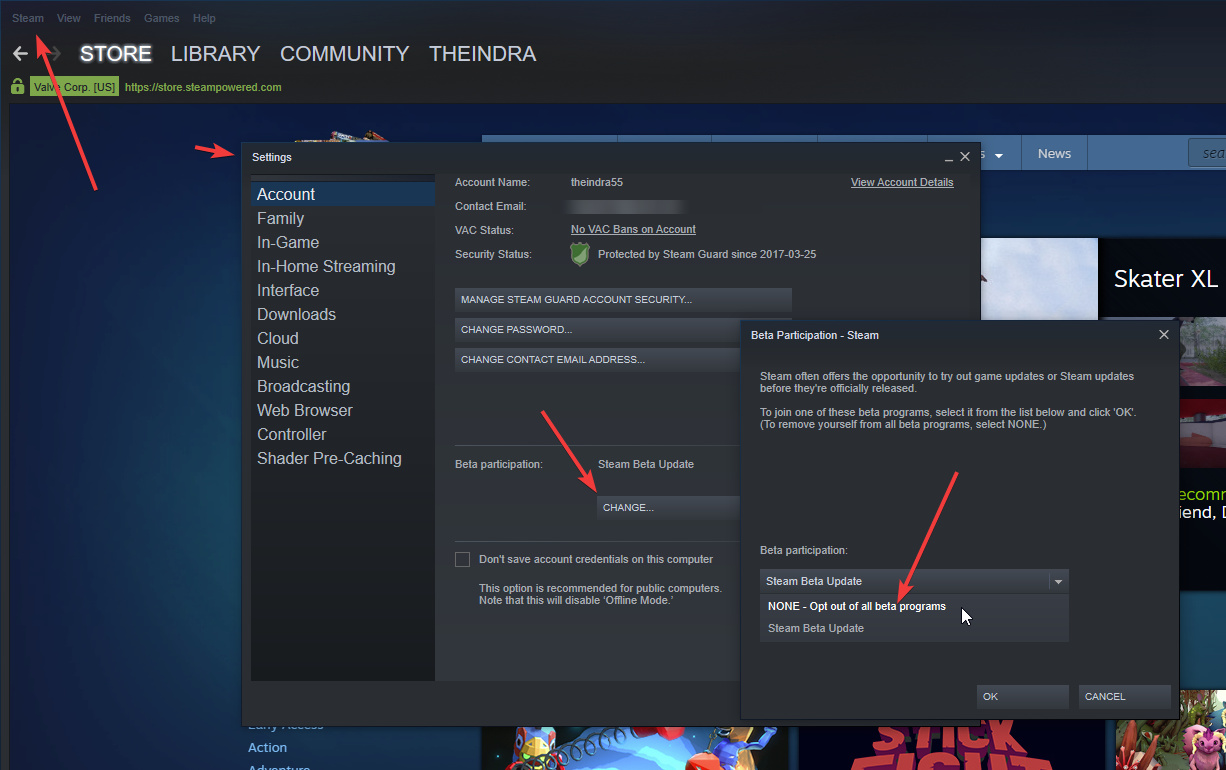The image size is (1226, 770).
Task: Open the Help menu
Action: (204, 18)
